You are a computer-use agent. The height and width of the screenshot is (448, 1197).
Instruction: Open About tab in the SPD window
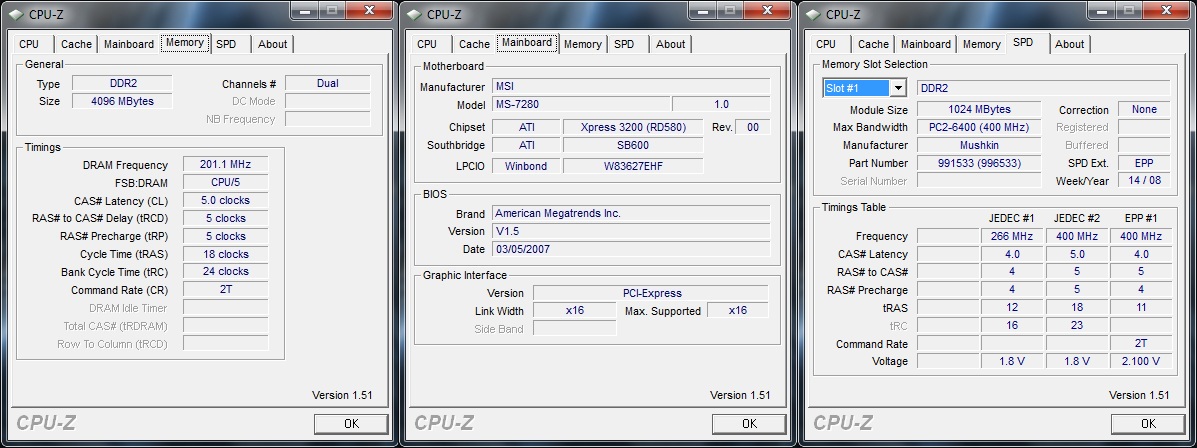click(1070, 44)
